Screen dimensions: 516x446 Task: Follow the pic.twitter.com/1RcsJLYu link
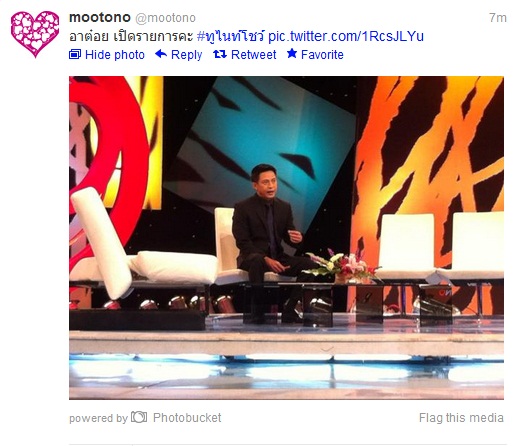coord(346,36)
